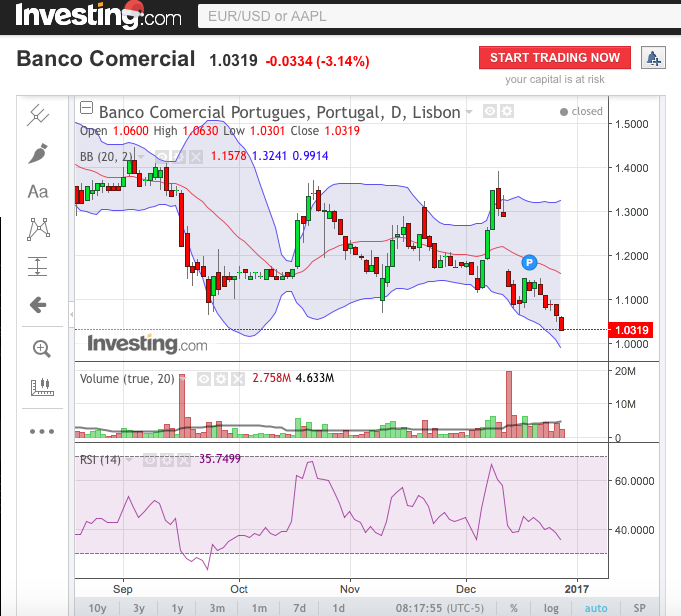Select the 7d time range

[299, 608]
